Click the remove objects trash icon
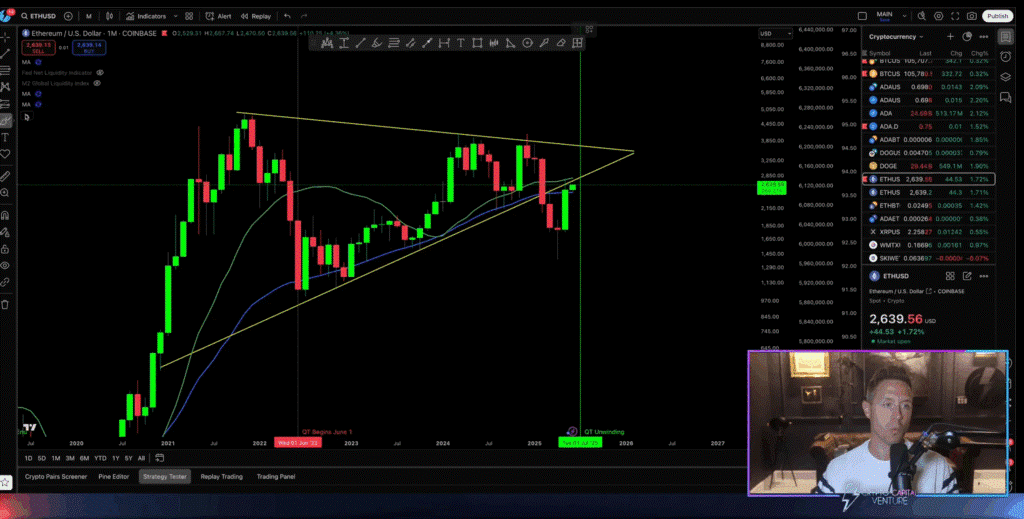Screen dimensions: 1024x519 pyautogui.click(x=5, y=305)
